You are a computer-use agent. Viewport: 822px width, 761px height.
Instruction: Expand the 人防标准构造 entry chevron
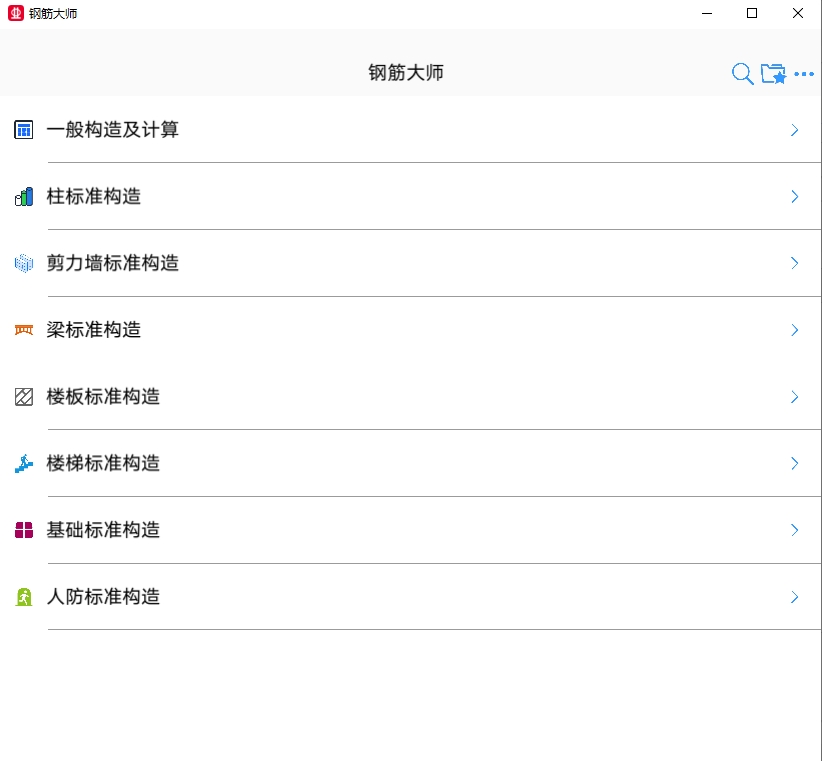click(795, 597)
